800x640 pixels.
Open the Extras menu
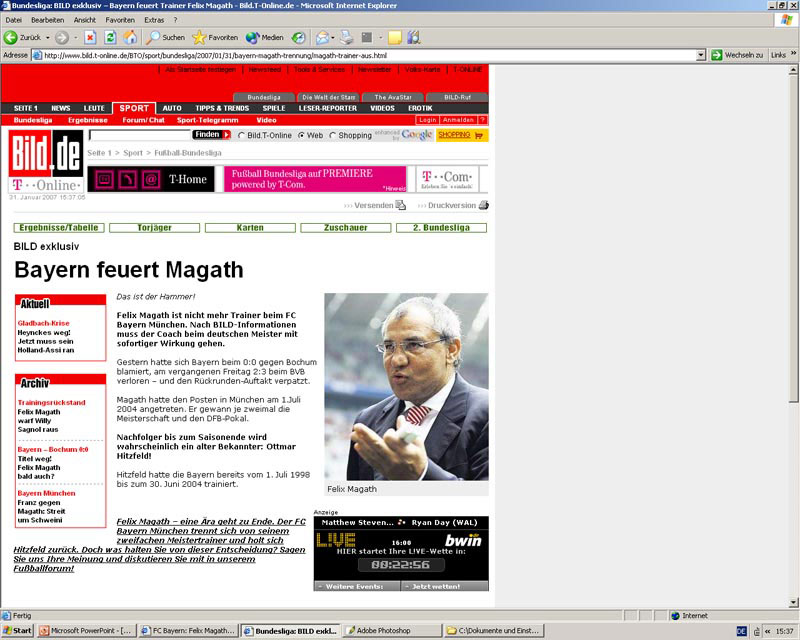pos(154,20)
